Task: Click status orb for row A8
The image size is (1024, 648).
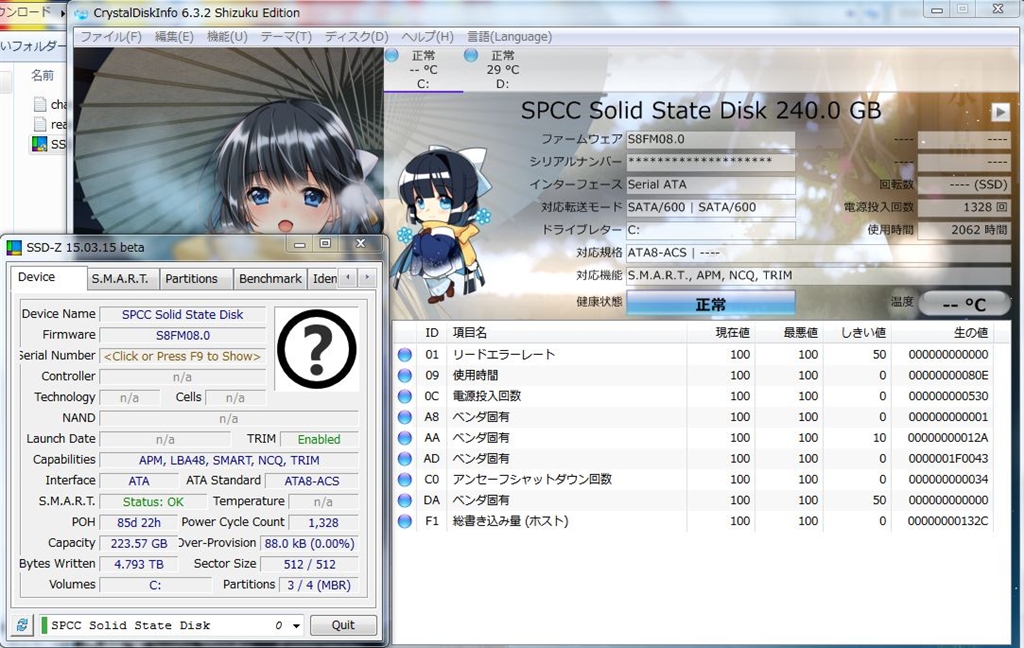Action: 405,417
